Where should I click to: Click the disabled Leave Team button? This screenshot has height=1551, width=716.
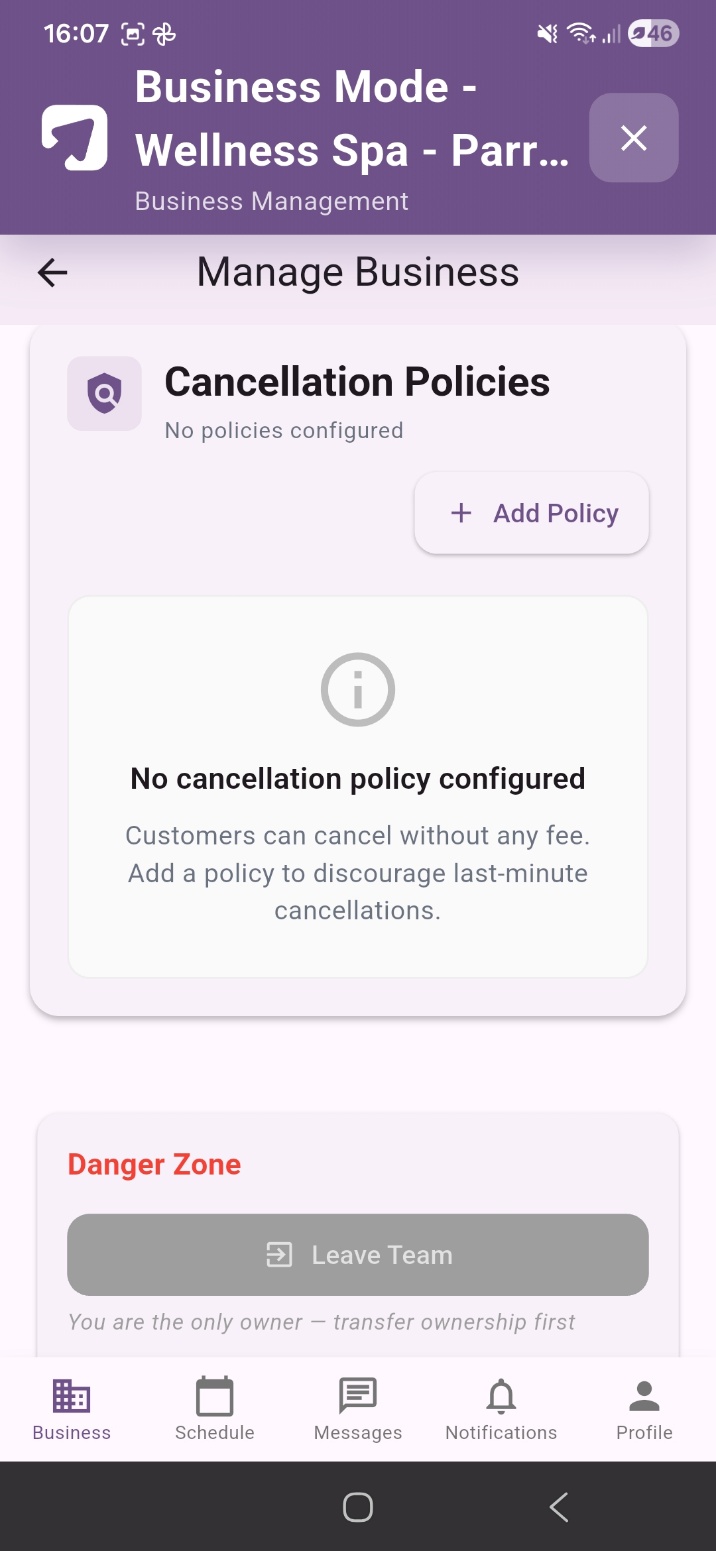click(x=358, y=1255)
